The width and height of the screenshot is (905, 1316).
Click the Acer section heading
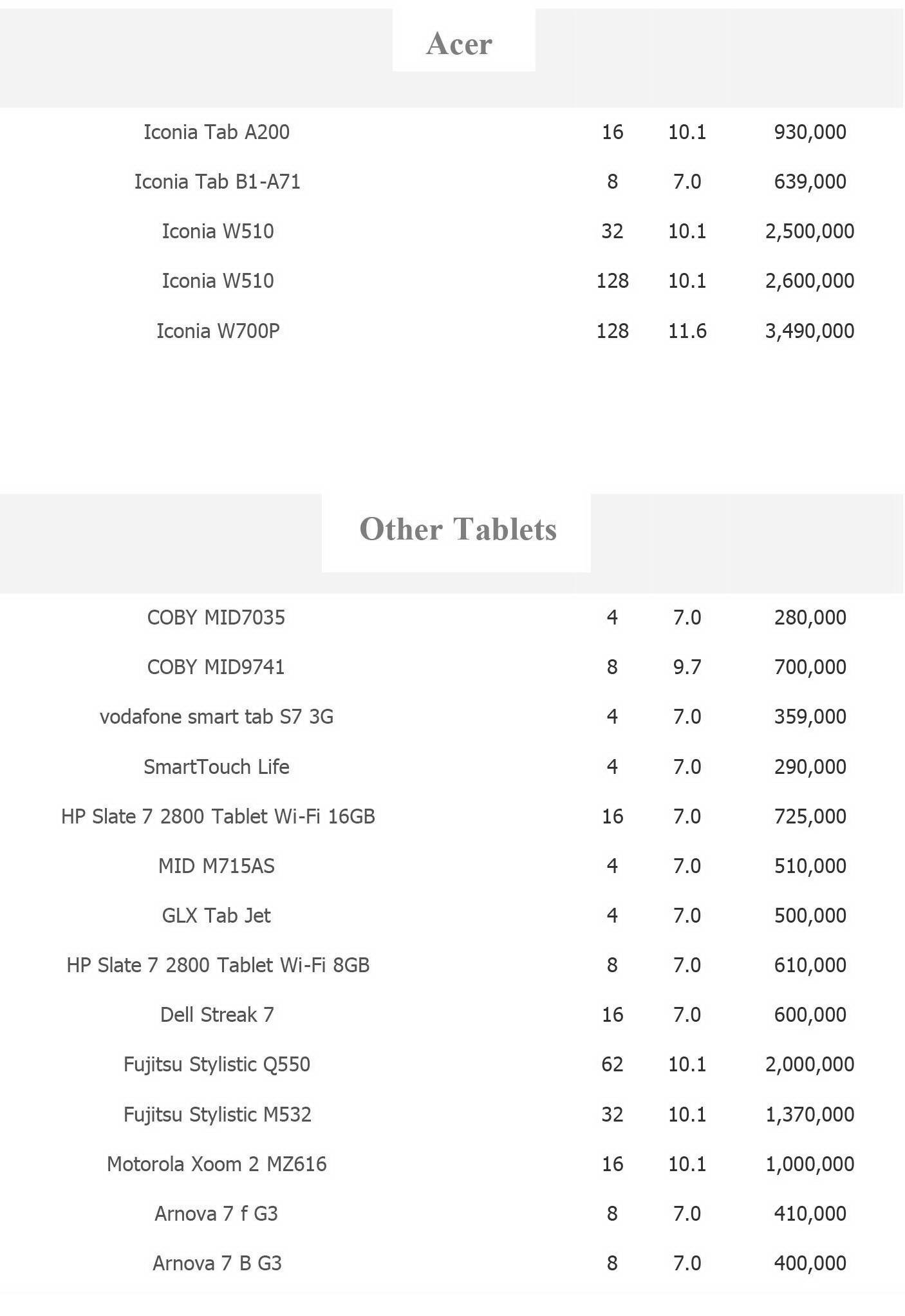459,44
